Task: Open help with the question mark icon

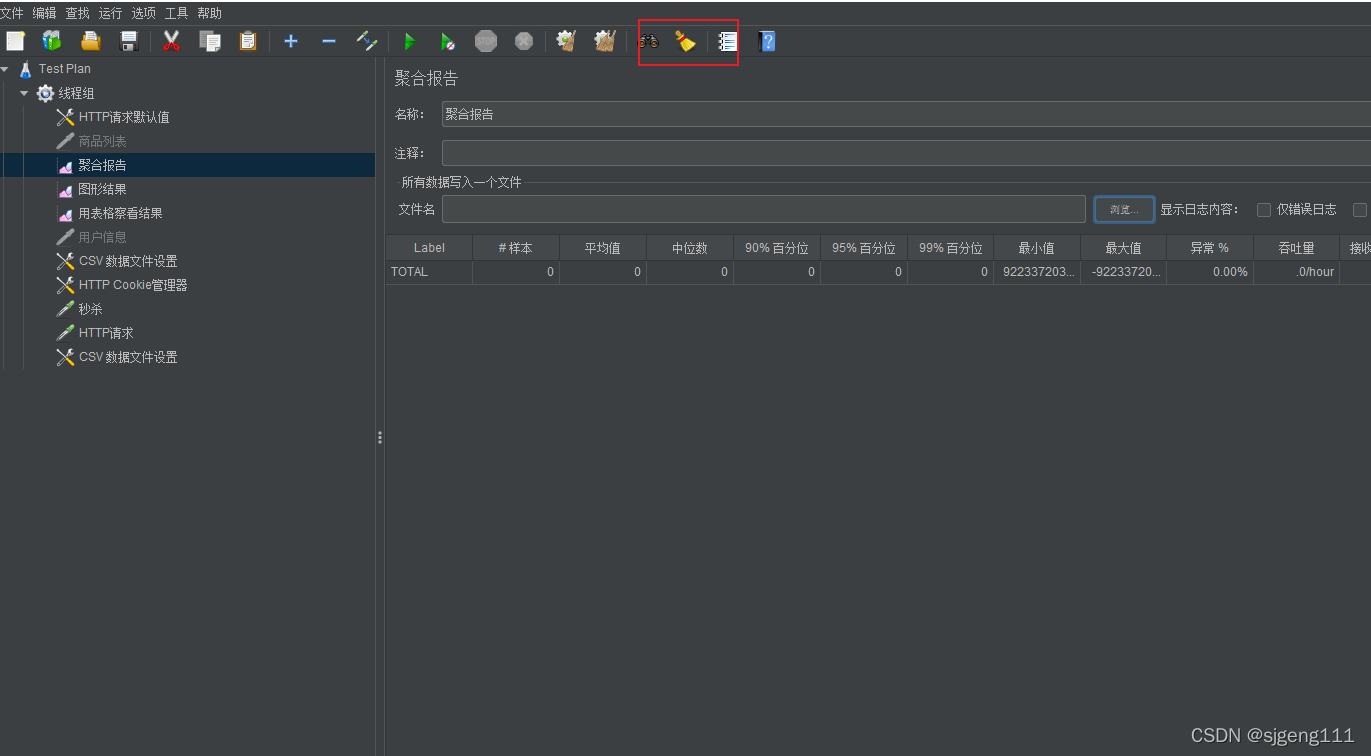Action: [767, 41]
